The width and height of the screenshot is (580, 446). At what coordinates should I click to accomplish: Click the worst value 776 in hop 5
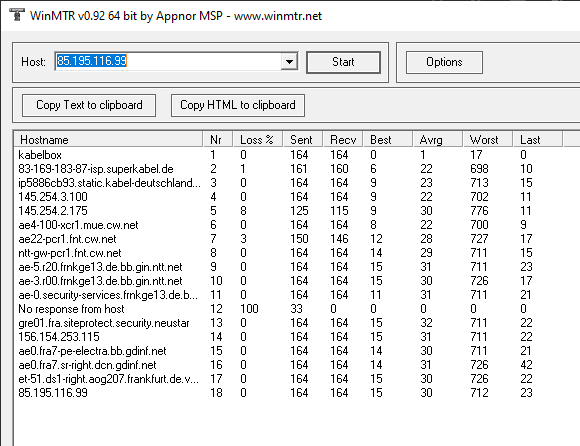pos(479,211)
